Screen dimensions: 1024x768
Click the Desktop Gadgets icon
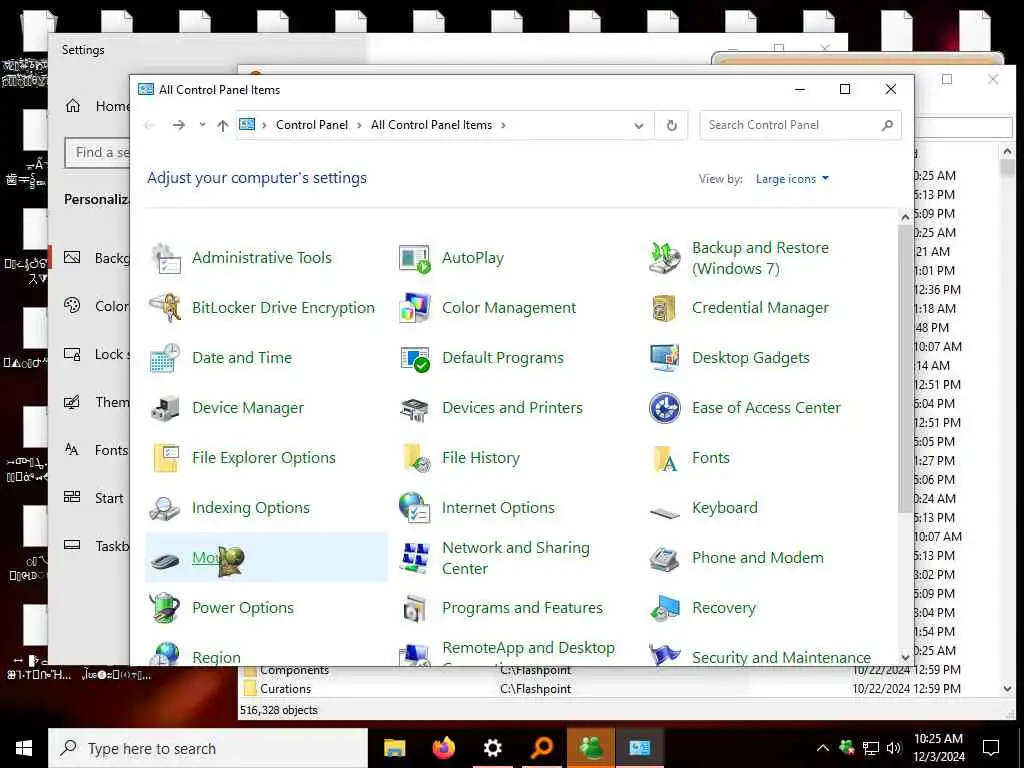665,358
